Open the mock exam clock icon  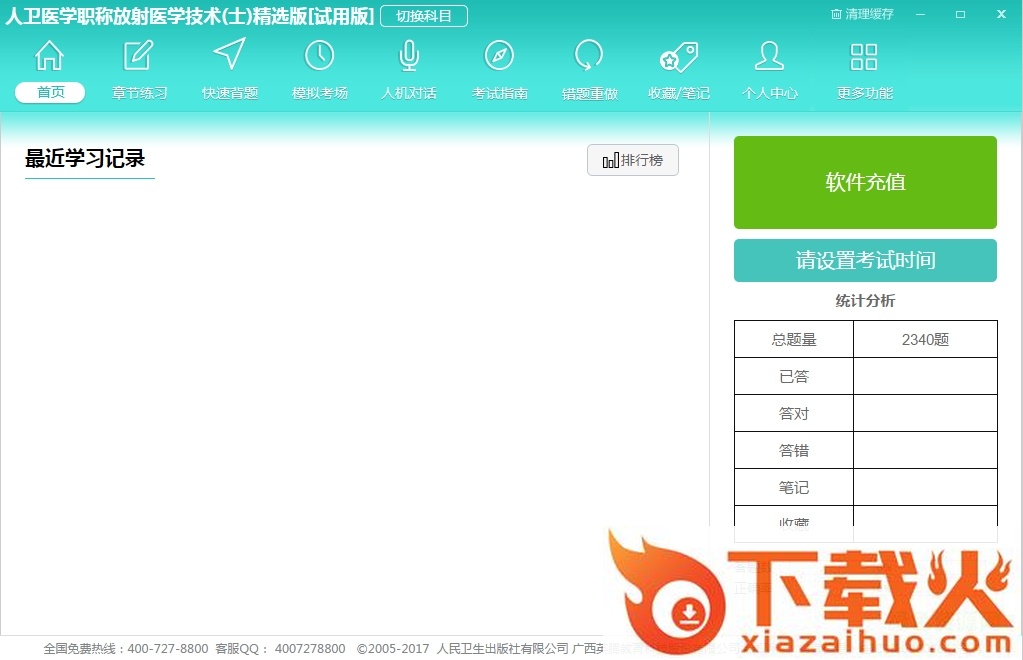point(319,56)
